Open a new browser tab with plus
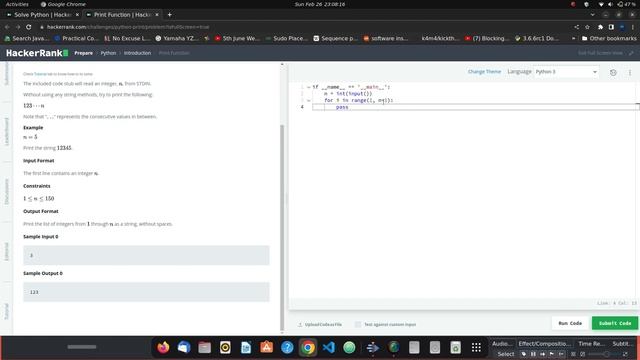Viewport: 640px width, 360px height. point(169,15)
